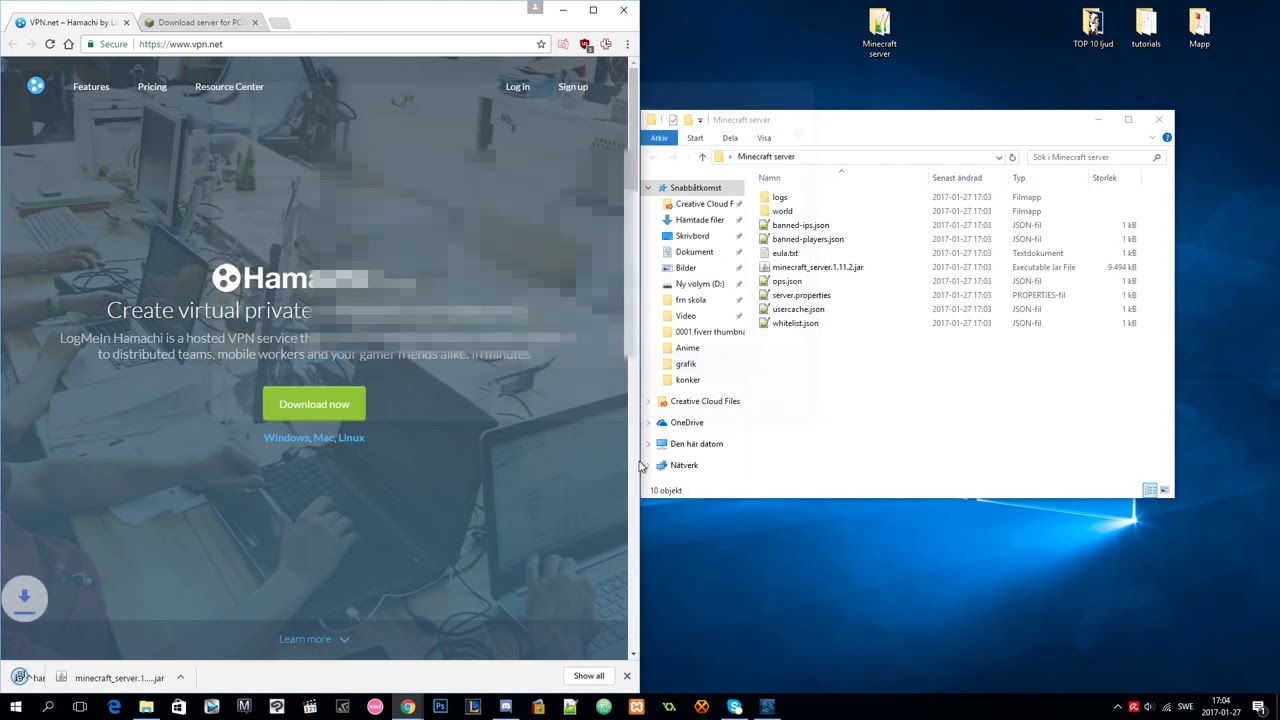Image resolution: width=1280 pixels, height=720 pixels.
Task: Open the Start ribbon tab
Action: (x=695, y=138)
